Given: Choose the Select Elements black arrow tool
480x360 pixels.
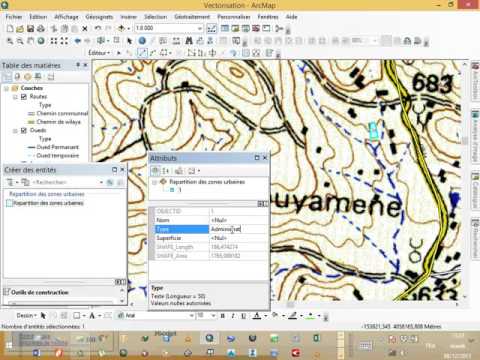Looking at the screenshot, I should tap(130, 41).
